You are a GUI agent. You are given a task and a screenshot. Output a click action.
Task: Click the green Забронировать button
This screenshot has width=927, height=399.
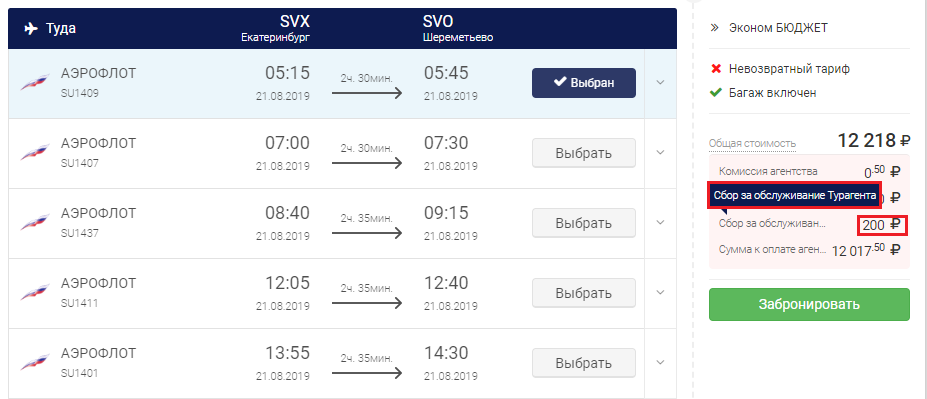coord(809,304)
